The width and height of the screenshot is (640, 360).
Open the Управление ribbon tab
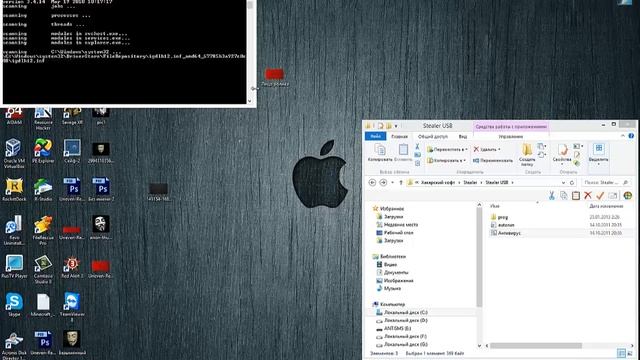[x=511, y=137]
